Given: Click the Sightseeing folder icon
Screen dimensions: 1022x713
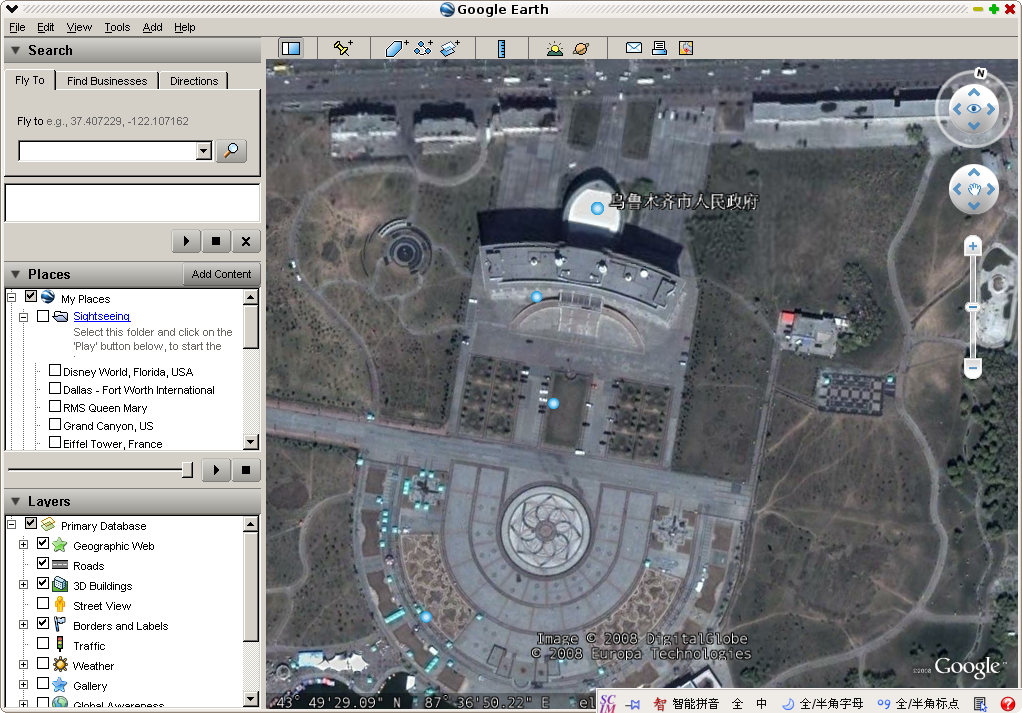Looking at the screenshot, I should point(61,316).
